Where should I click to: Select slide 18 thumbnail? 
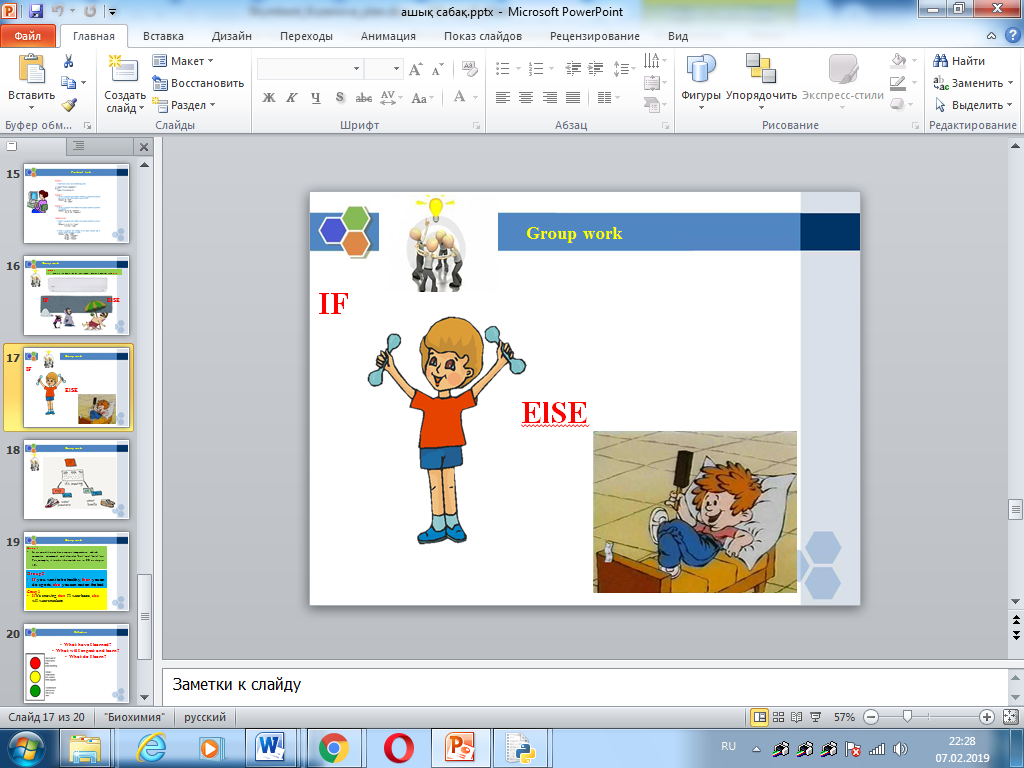[76, 479]
